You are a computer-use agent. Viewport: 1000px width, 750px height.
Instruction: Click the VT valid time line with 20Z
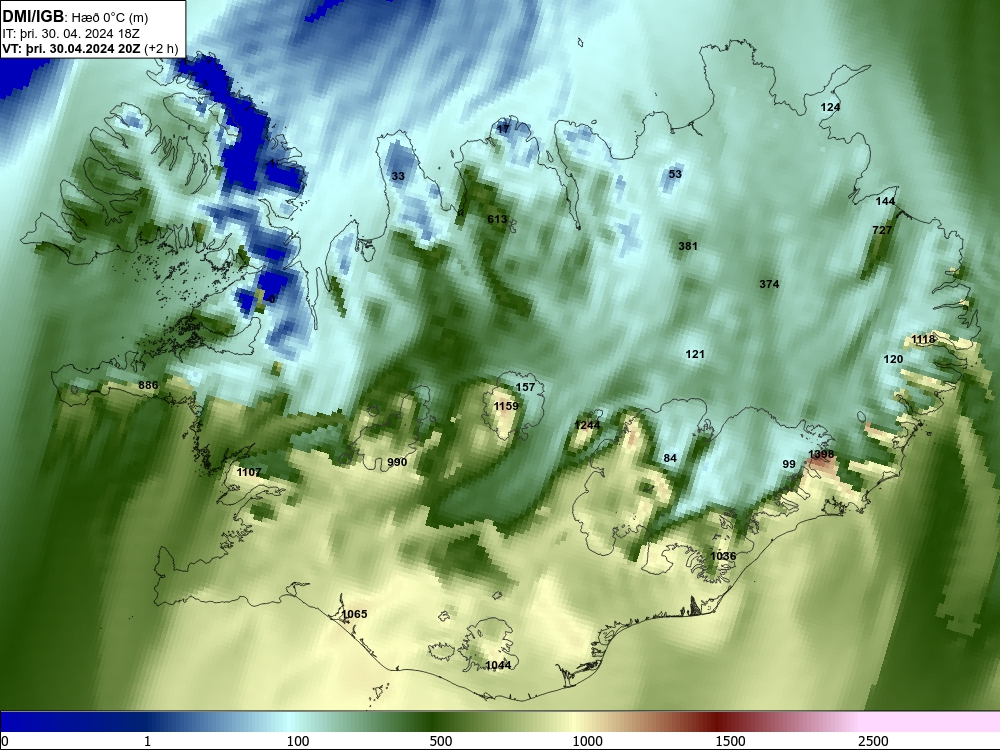click(x=90, y=49)
